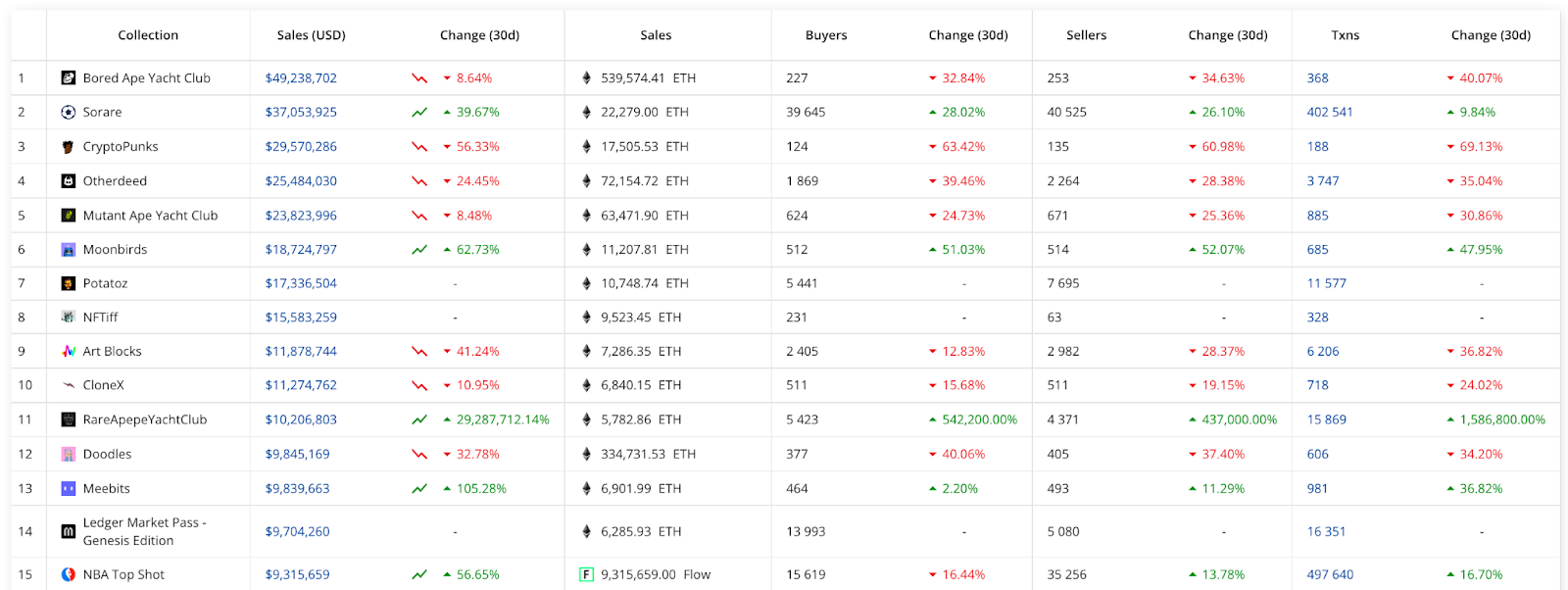Click the NBA Top Shot logo icon
The height and width of the screenshot is (590, 1568).
click(69, 575)
